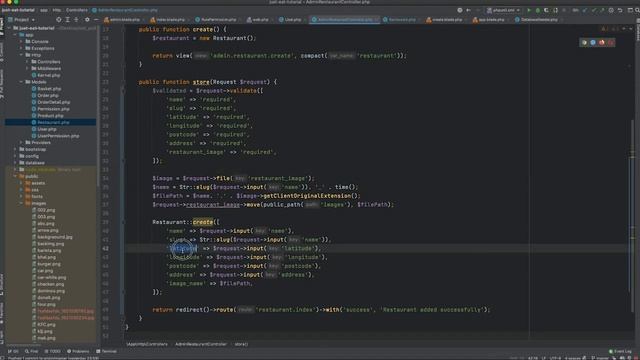640x360 pixels.
Task: Click the Select Opened File target icon
Action: click(59, 20)
